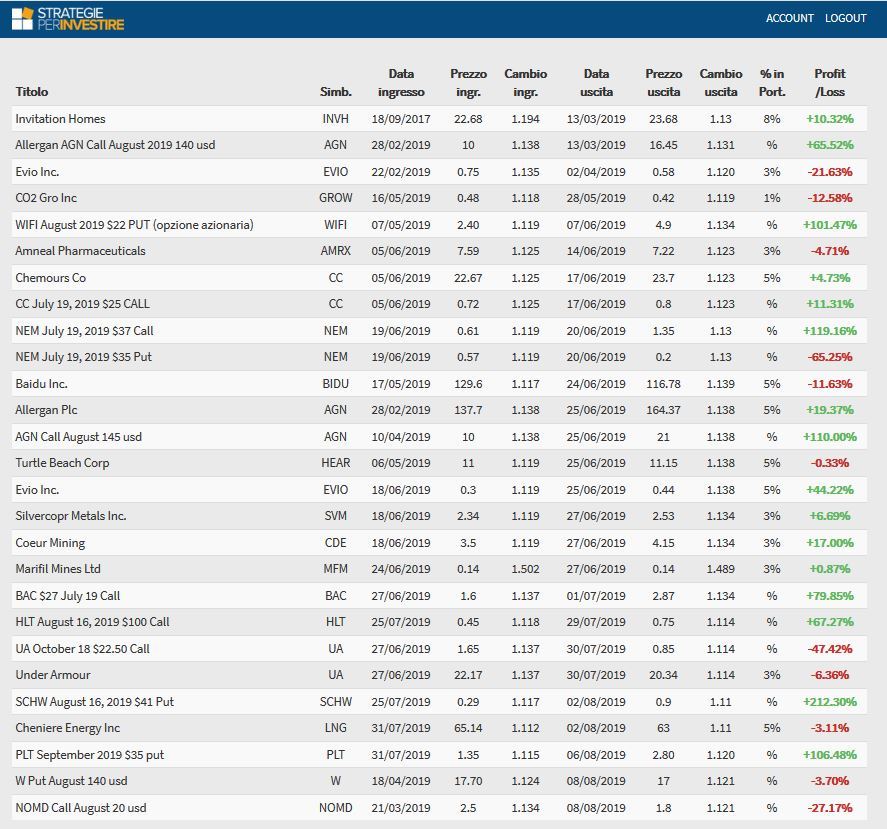Click the Data uscita column header
This screenshot has width=887, height=829.
click(x=596, y=83)
